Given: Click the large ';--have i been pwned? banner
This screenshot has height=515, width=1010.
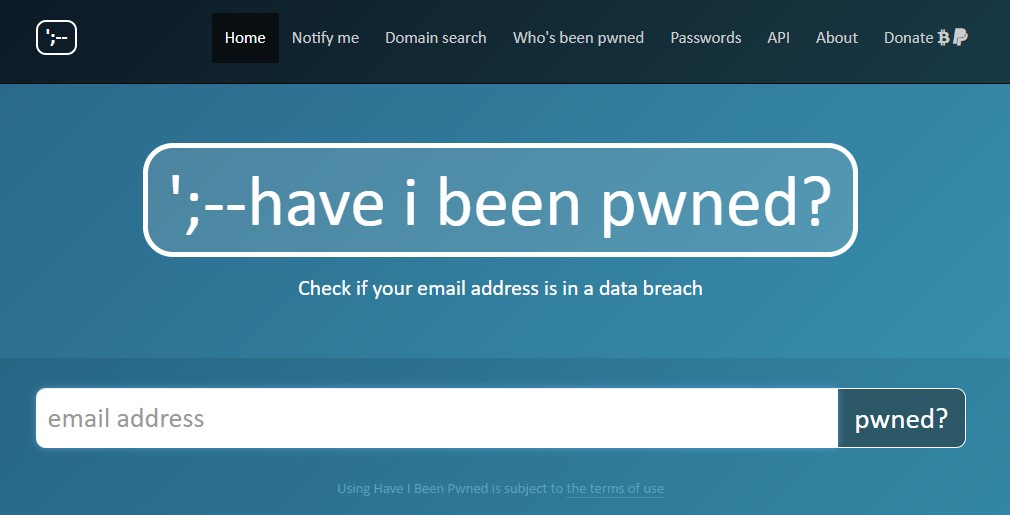Looking at the screenshot, I should (x=500, y=200).
